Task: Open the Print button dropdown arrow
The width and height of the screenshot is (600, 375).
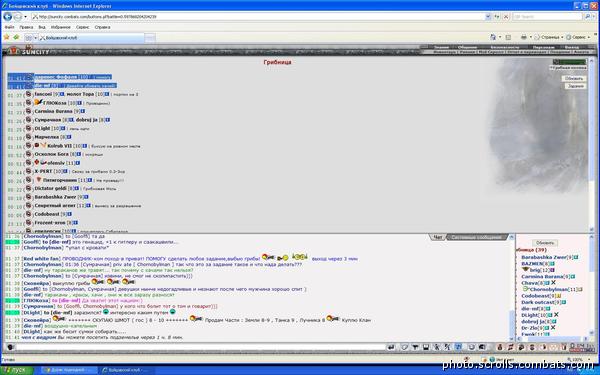Action: point(530,37)
